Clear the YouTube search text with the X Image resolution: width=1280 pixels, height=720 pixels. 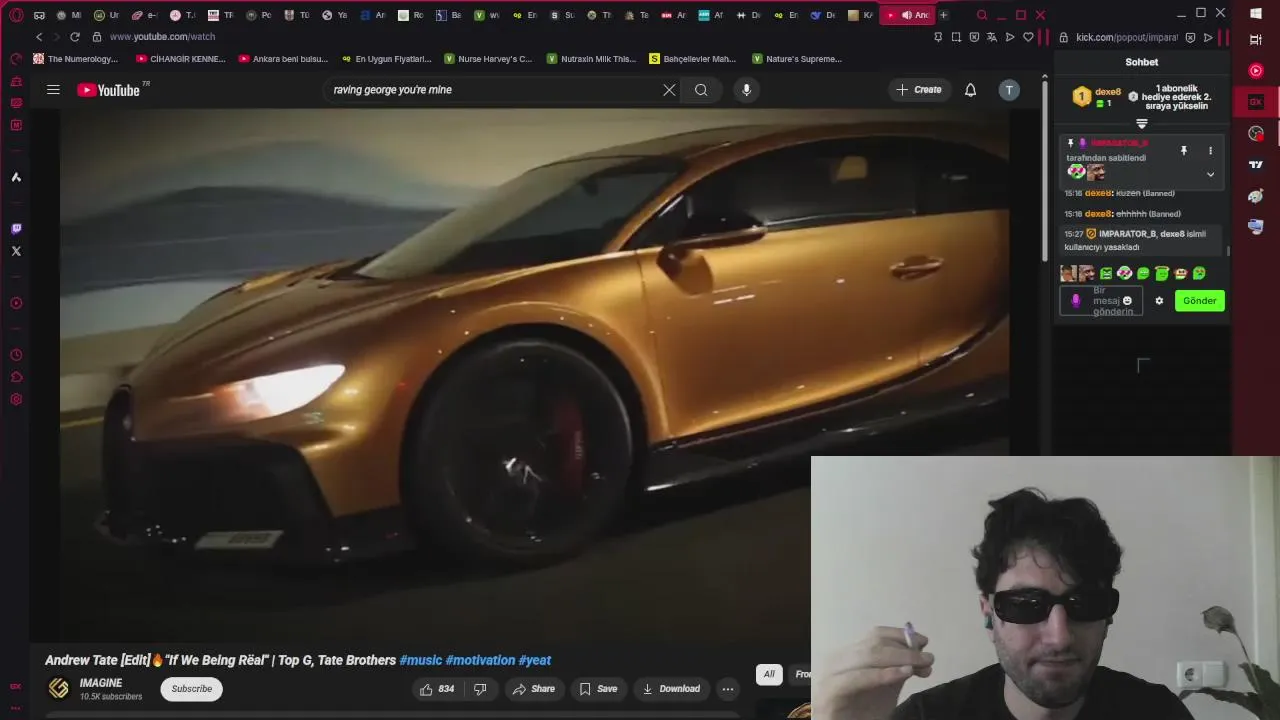669,90
